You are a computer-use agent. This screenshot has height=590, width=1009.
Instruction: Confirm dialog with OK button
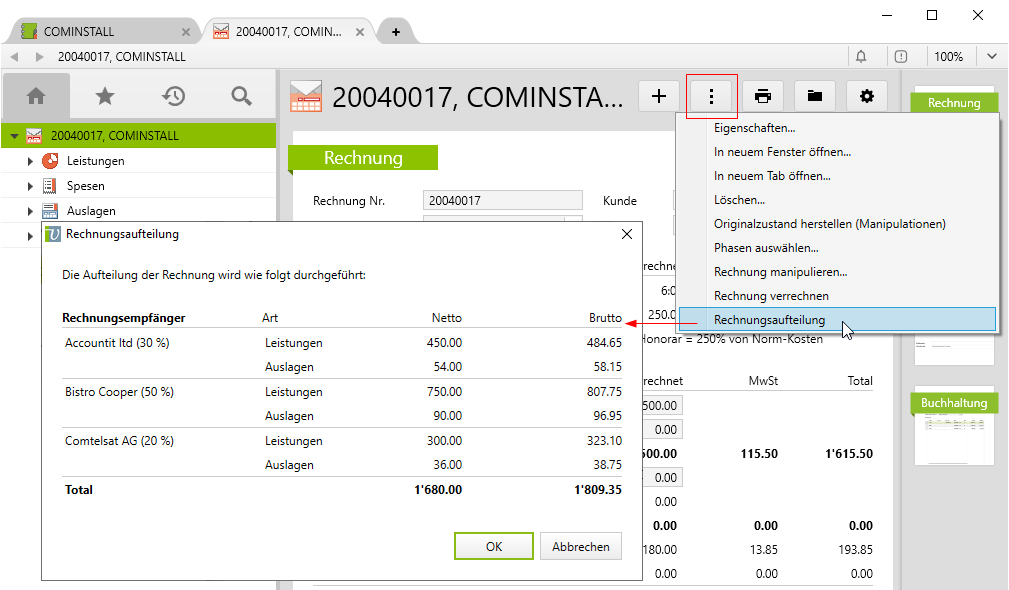tap(493, 547)
